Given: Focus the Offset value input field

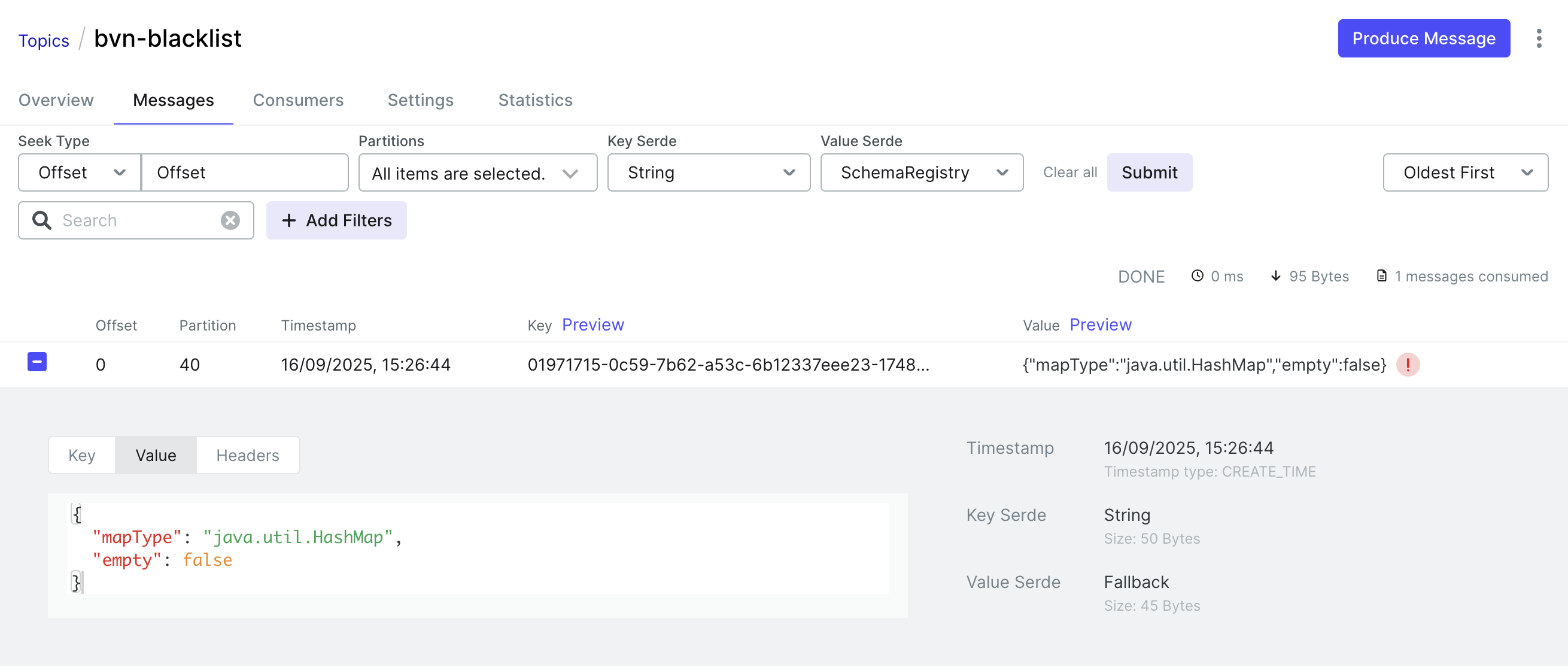Looking at the screenshot, I should point(245,172).
